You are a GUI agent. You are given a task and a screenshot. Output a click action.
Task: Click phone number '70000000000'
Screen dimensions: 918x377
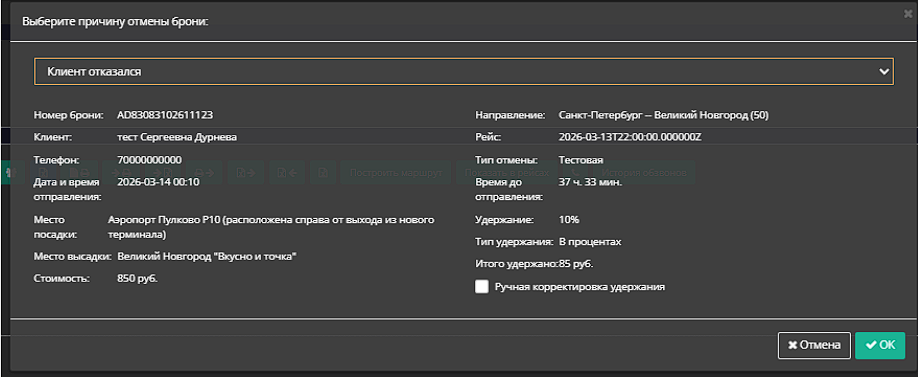point(149,160)
